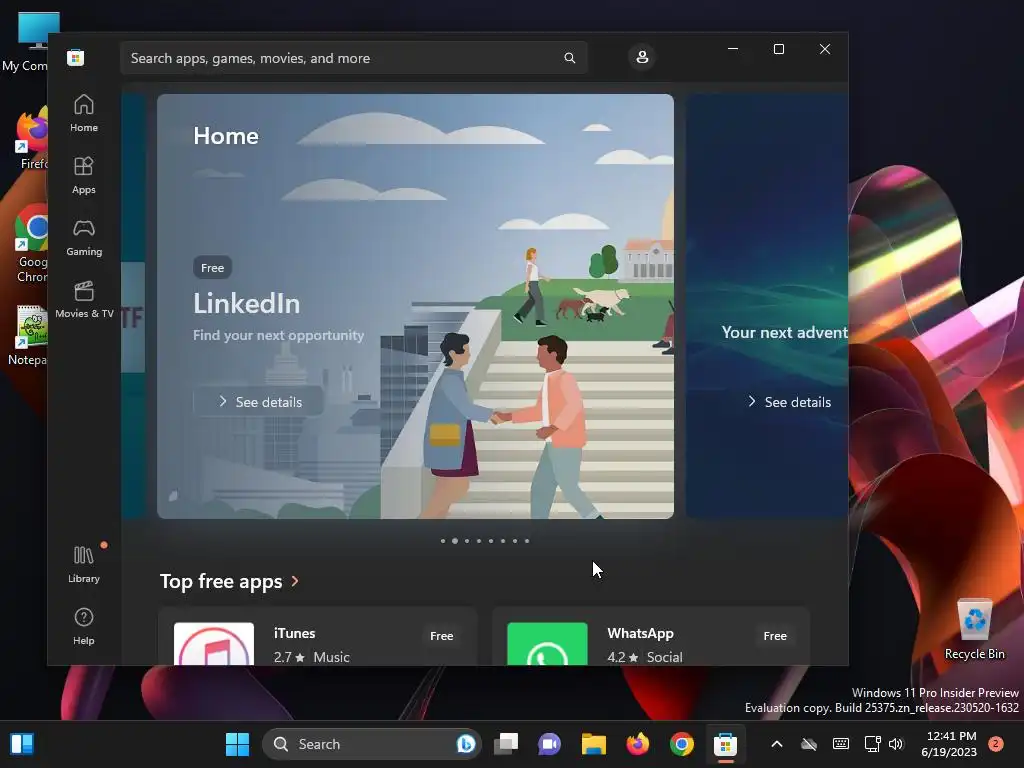Screen dimensions: 1024x768
Task: Open the Windows Start menu
Action: pos(237,744)
